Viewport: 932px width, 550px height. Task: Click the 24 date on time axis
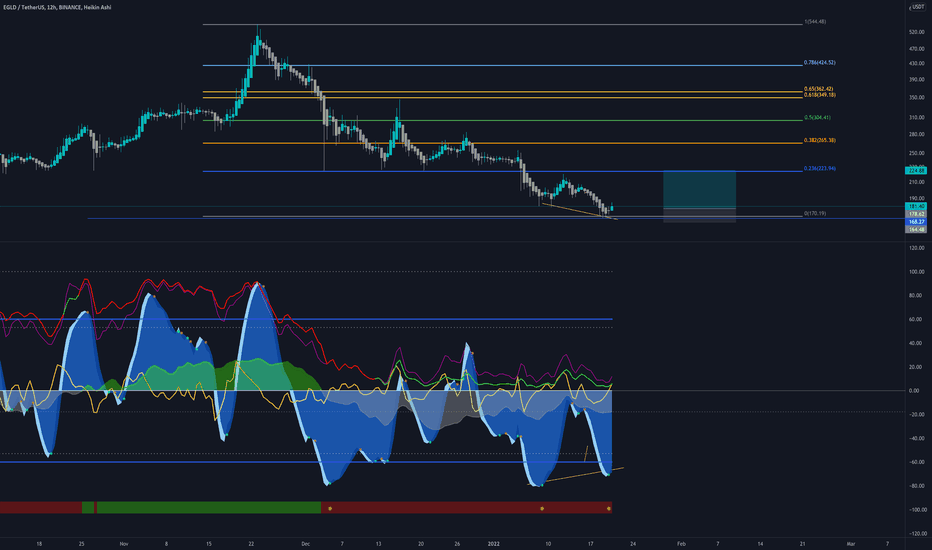point(633,543)
